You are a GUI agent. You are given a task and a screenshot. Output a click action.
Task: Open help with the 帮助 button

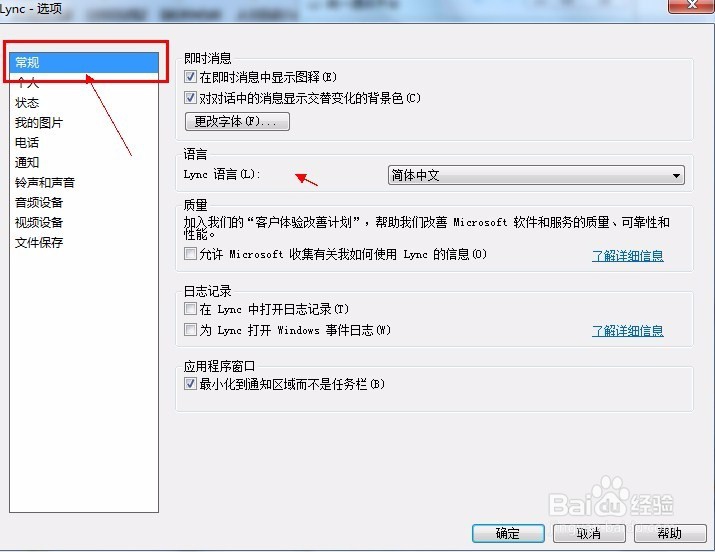click(670, 533)
